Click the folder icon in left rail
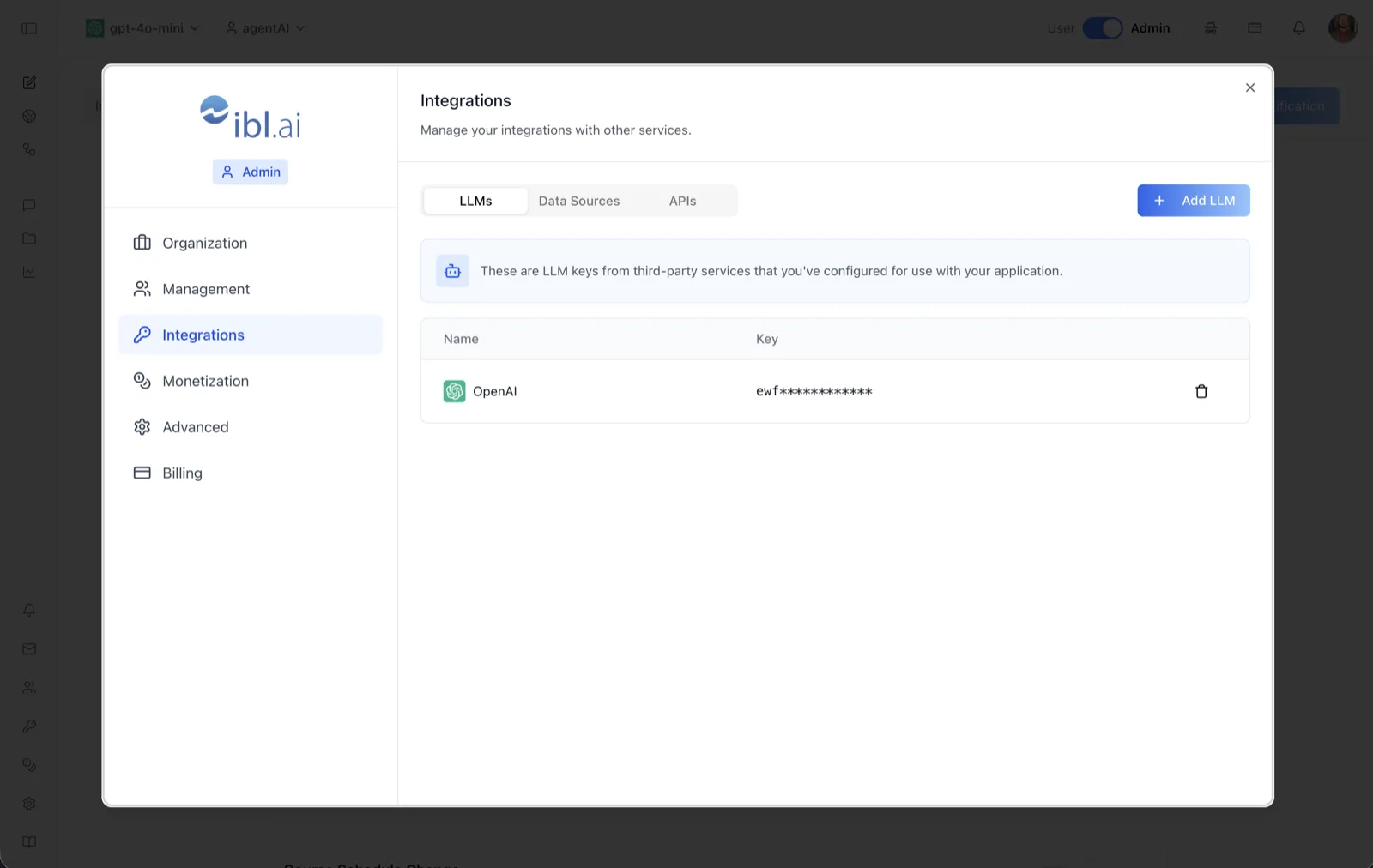 tap(29, 238)
